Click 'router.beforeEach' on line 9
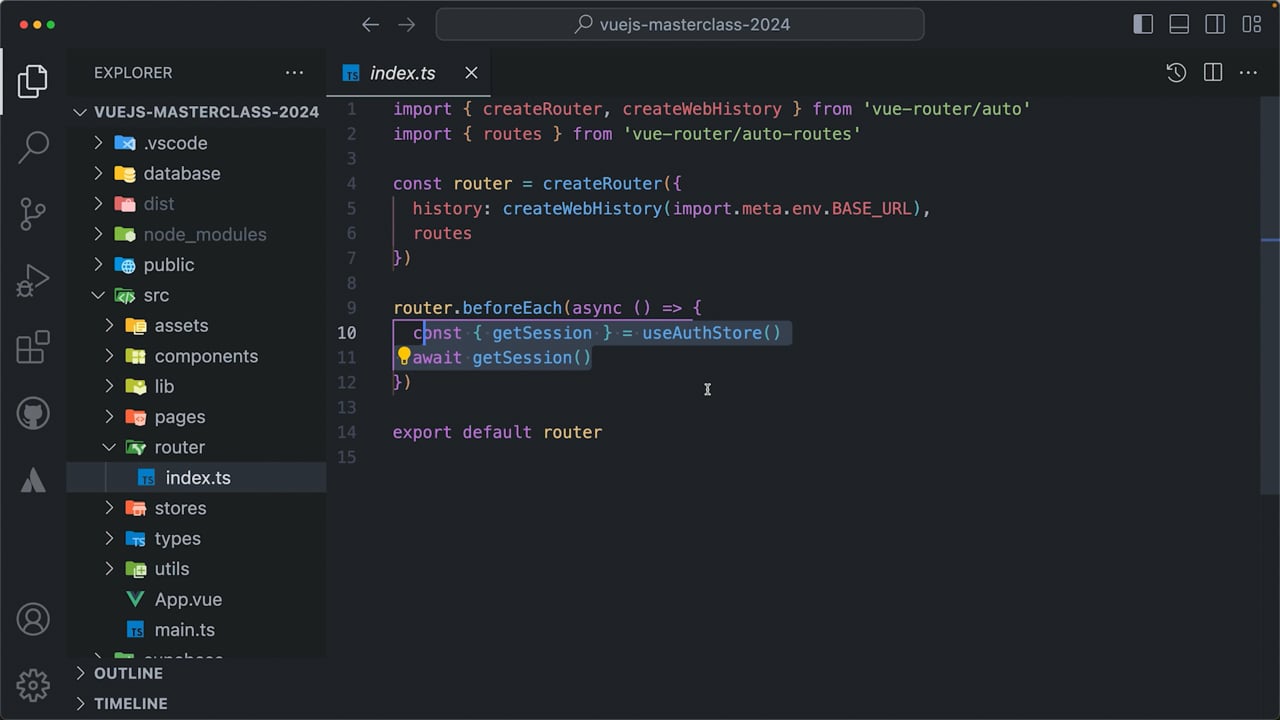This screenshot has width=1280, height=720. pos(477,308)
